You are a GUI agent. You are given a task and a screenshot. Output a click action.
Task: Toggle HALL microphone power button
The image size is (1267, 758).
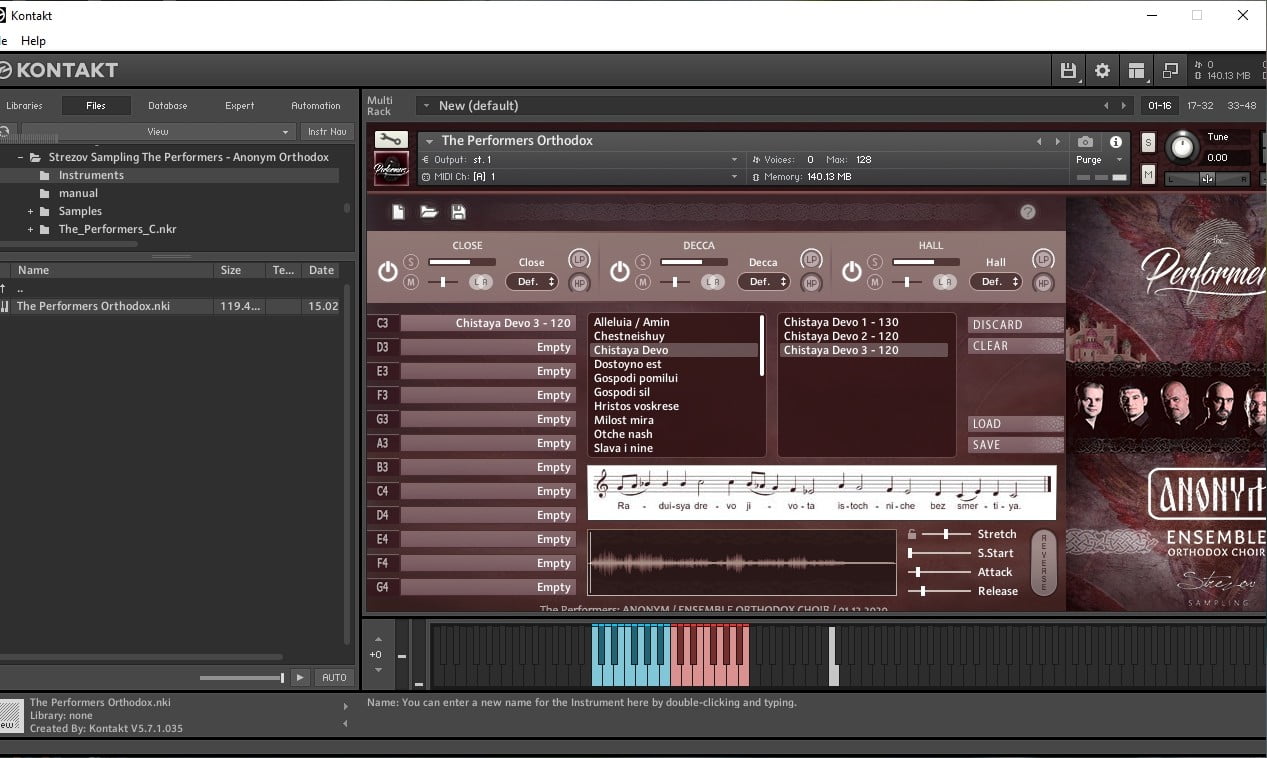tap(851, 271)
